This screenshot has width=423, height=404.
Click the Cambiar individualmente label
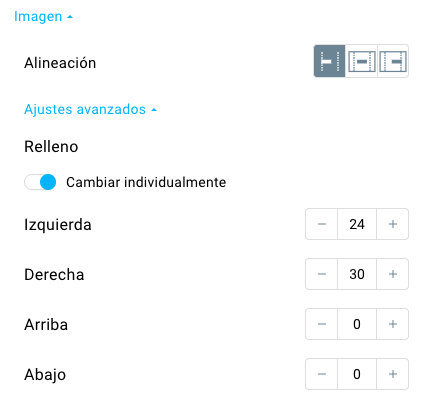[x=146, y=182]
